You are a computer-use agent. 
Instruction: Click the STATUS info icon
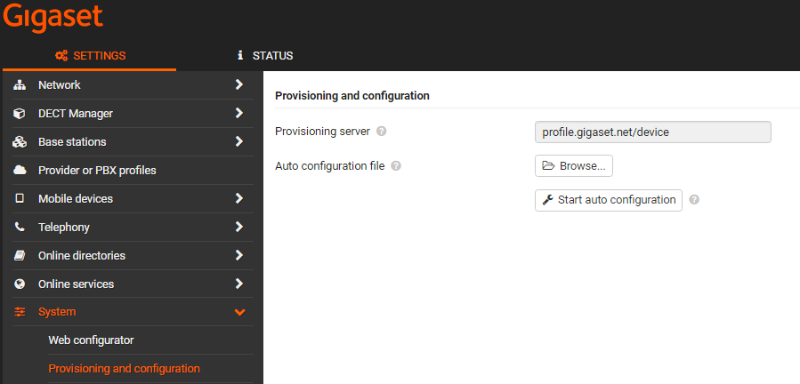(240, 55)
